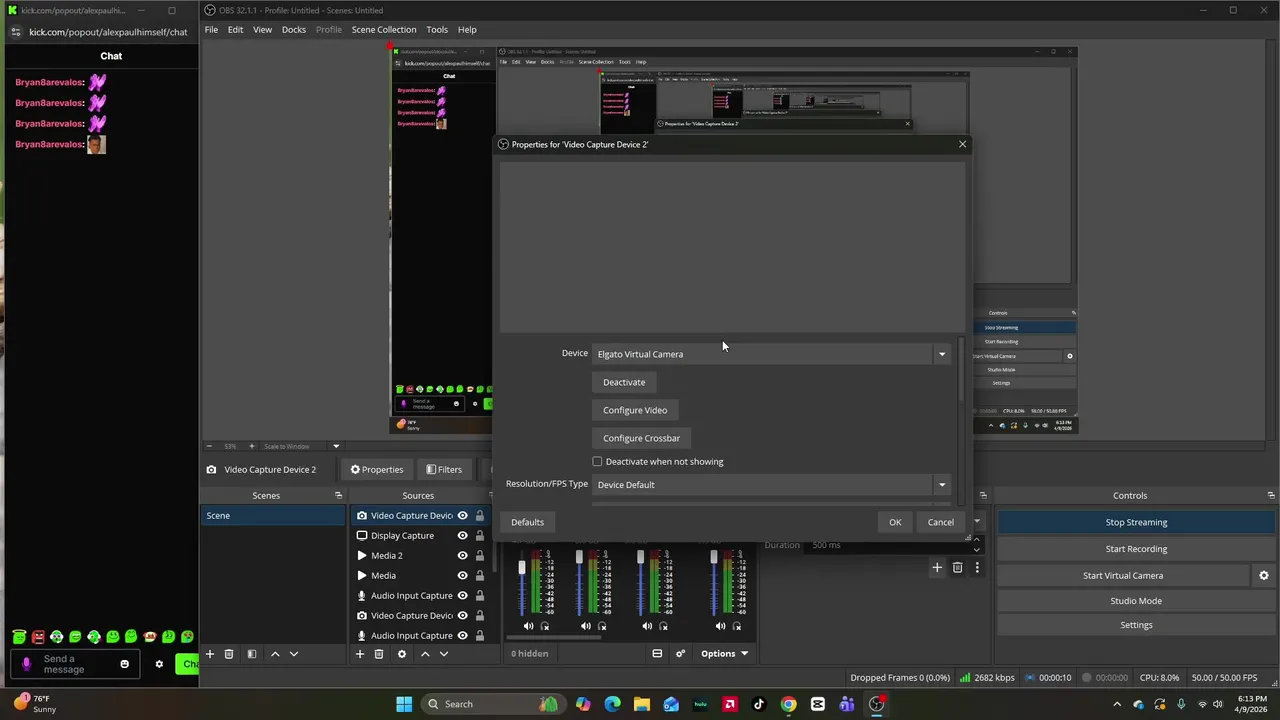Image resolution: width=1280 pixels, height=720 pixels.
Task: Remove selected source with Sources trash icon
Action: [379, 654]
